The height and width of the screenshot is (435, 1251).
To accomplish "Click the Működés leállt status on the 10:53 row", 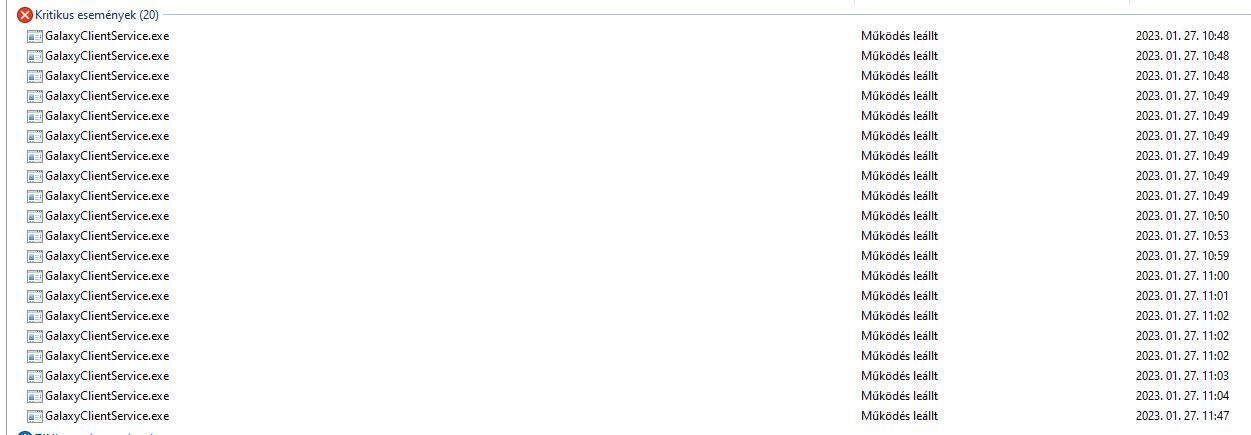I will click(x=899, y=236).
